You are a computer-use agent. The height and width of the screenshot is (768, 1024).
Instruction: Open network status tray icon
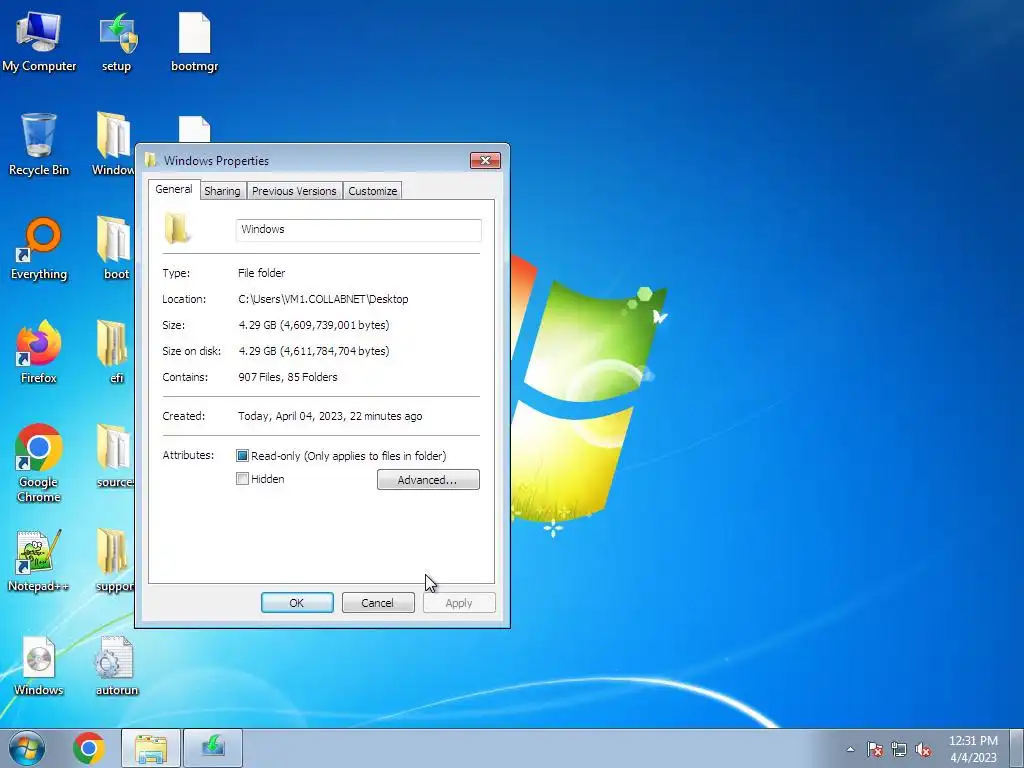899,749
